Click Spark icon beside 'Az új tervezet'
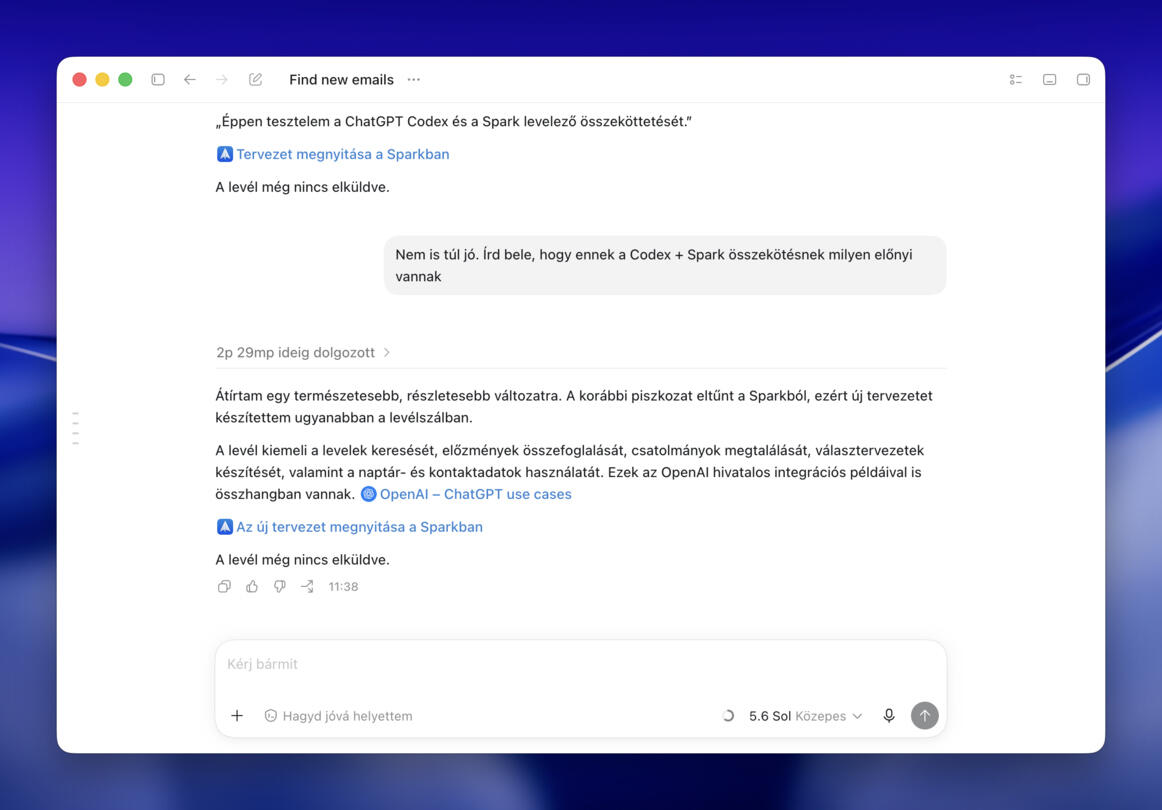 (x=225, y=527)
